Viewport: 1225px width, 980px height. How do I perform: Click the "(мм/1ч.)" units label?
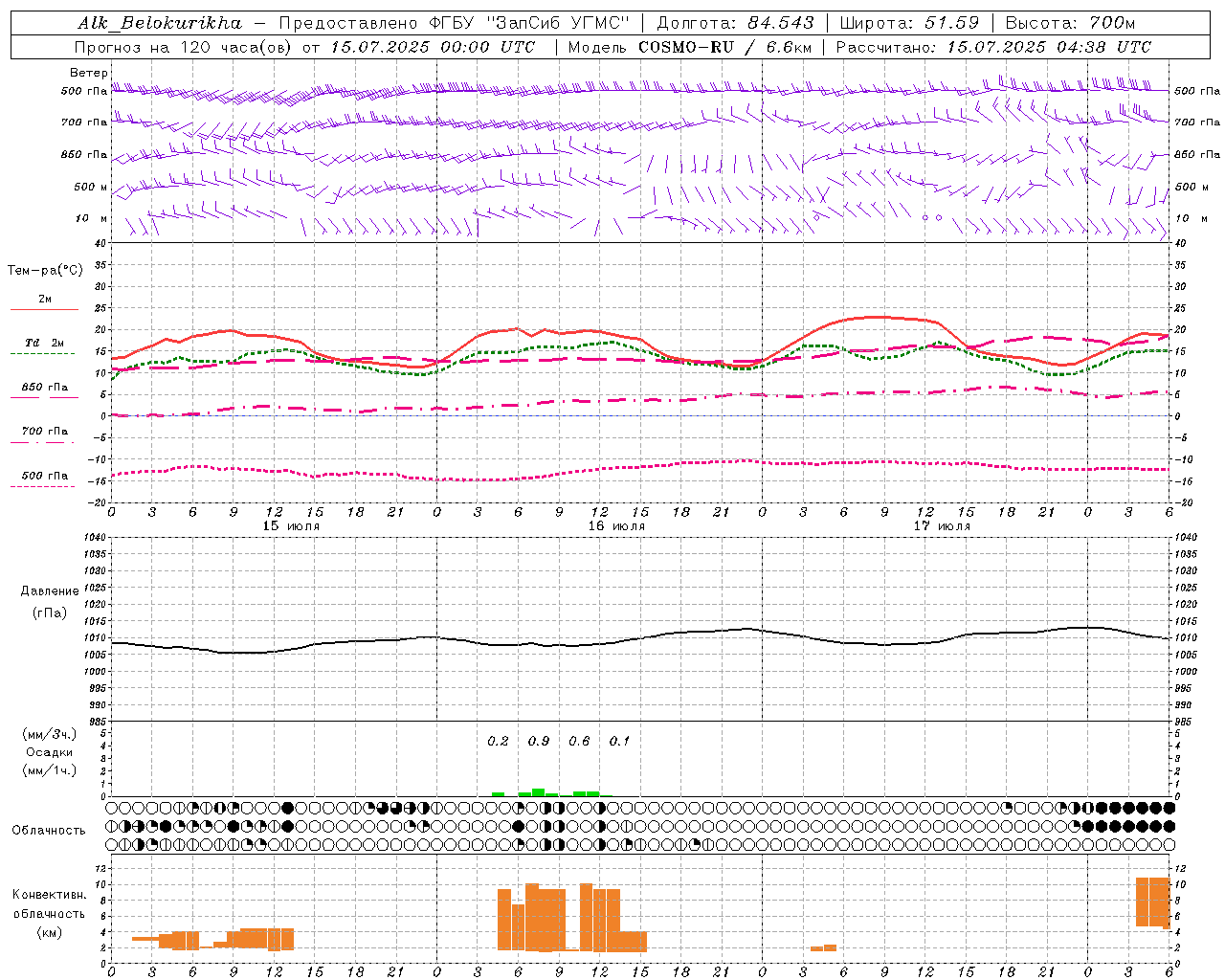click(50, 770)
